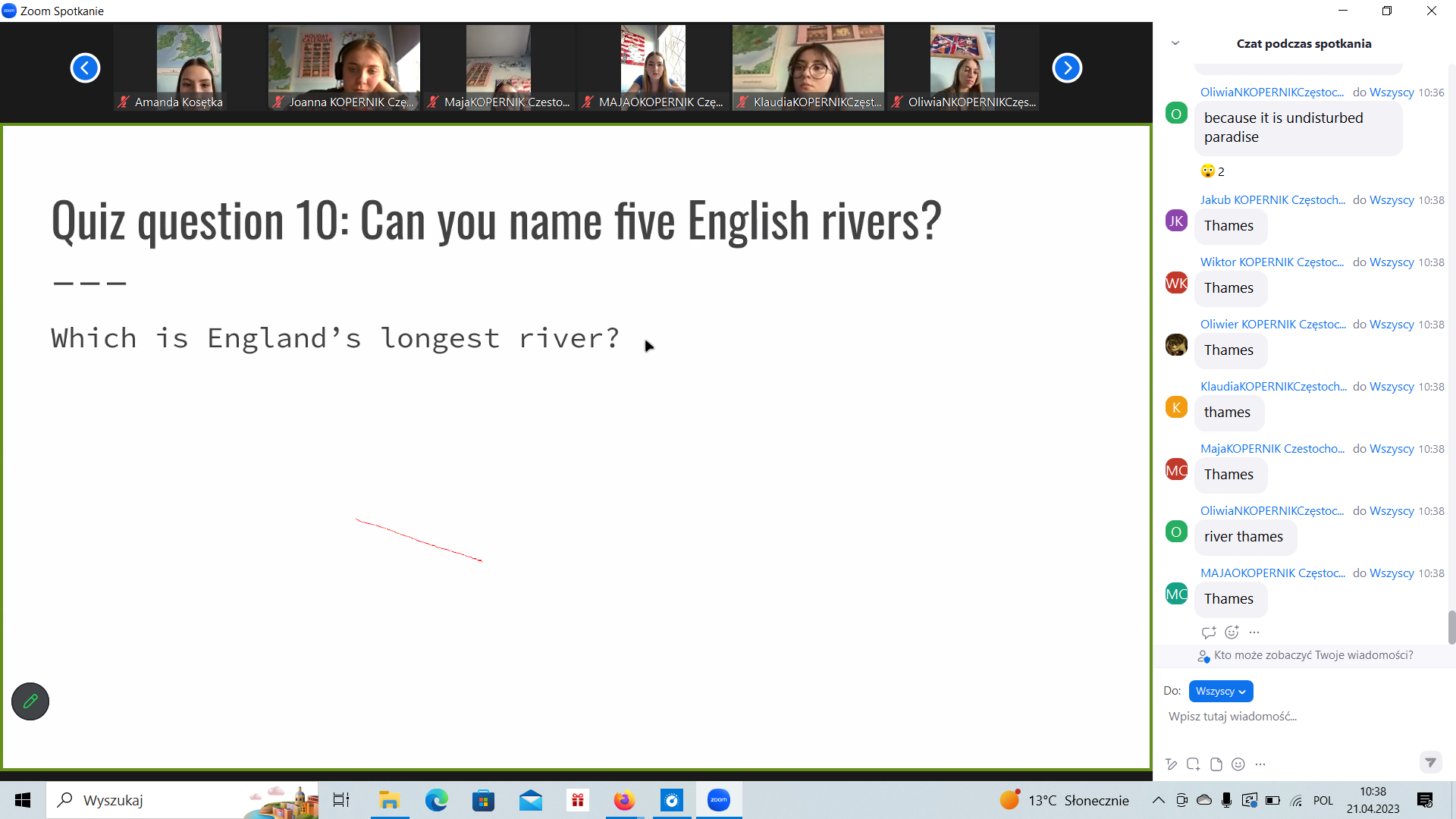Image resolution: width=1456 pixels, height=819 pixels.
Task: Open the clock showing 10:38 21.04.2023
Action: 1373,800
